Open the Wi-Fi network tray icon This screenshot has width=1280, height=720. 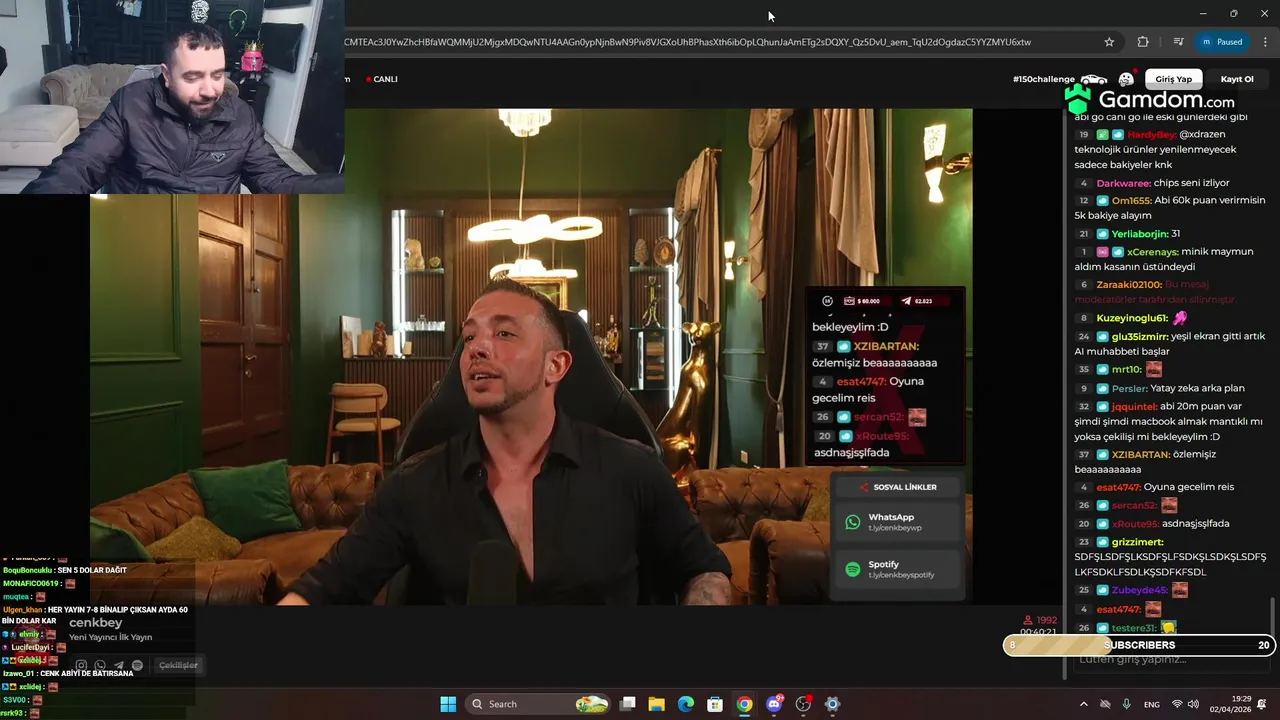tap(1177, 704)
